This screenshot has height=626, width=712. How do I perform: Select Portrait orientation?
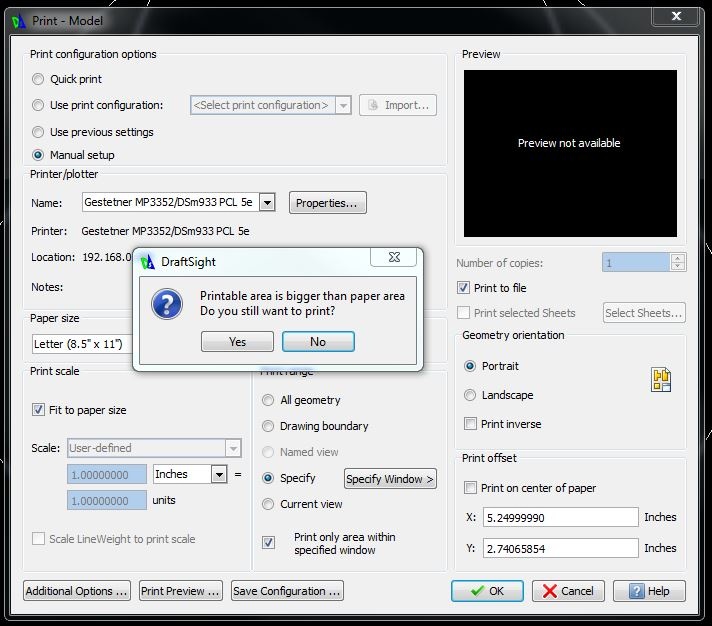coord(470,366)
